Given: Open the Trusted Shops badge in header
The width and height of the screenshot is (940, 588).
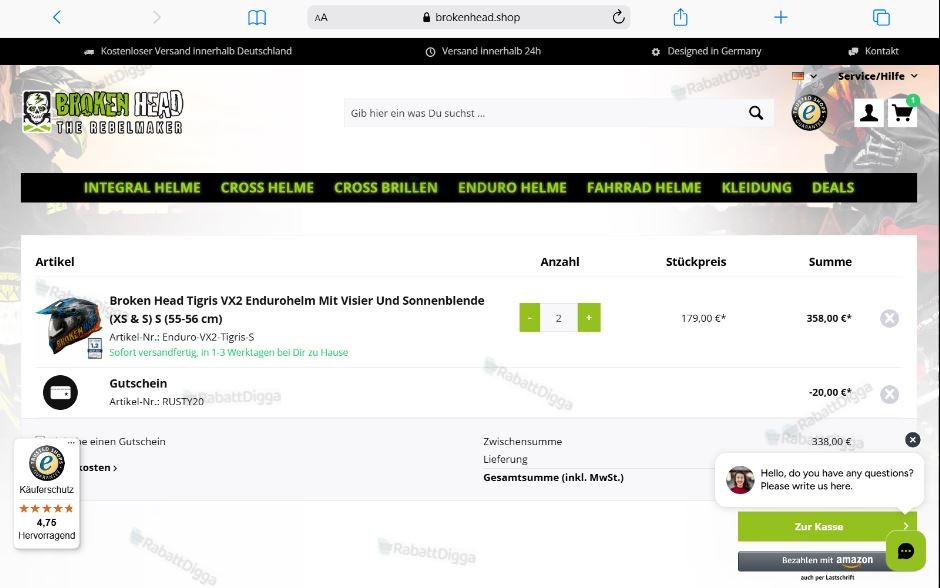Looking at the screenshot, I should point(809,112).
